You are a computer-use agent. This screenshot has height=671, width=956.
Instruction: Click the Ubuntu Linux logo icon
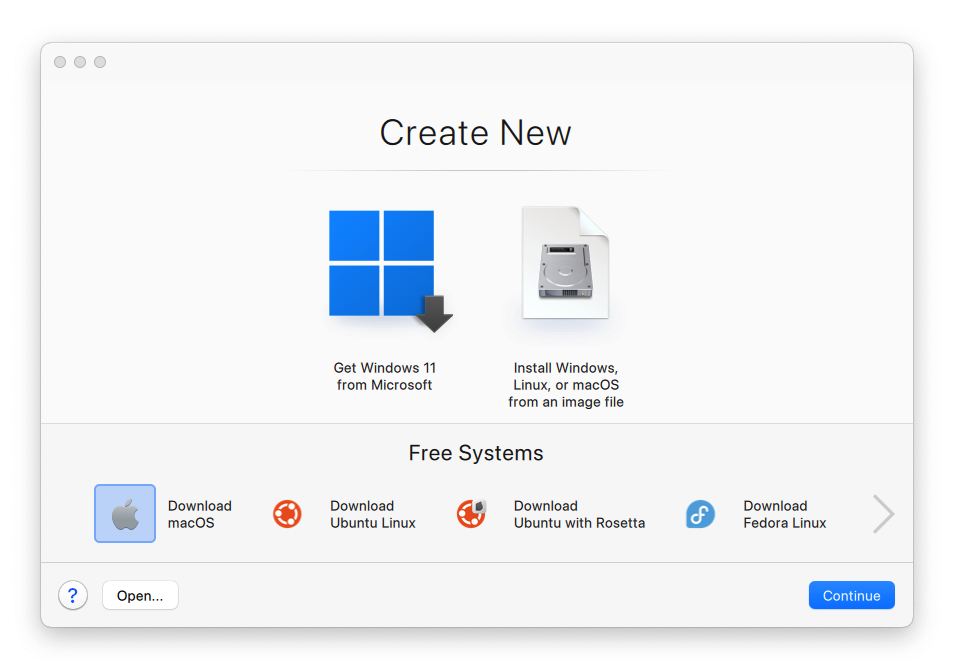coord(287,514)
